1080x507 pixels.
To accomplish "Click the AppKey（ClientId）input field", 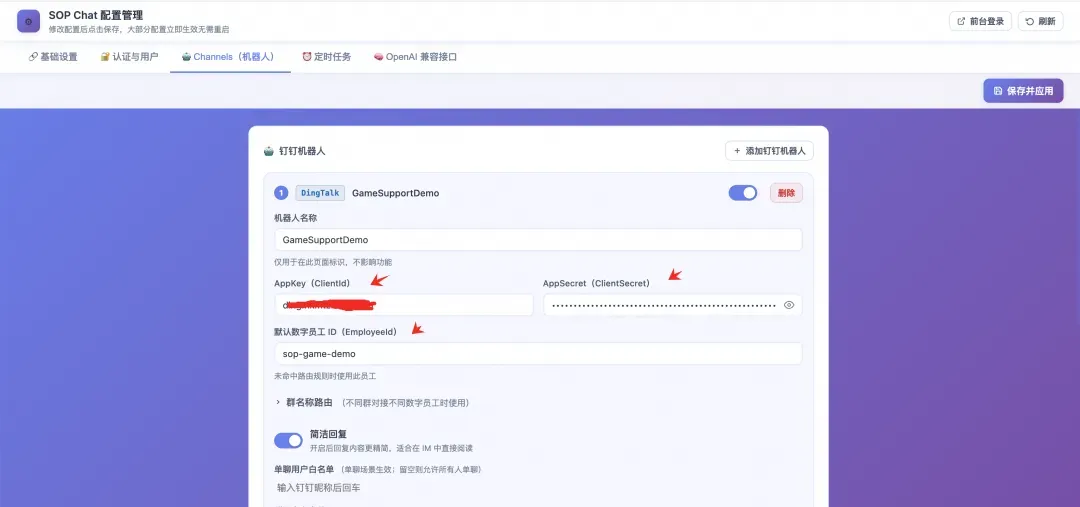I will [404, 304].
